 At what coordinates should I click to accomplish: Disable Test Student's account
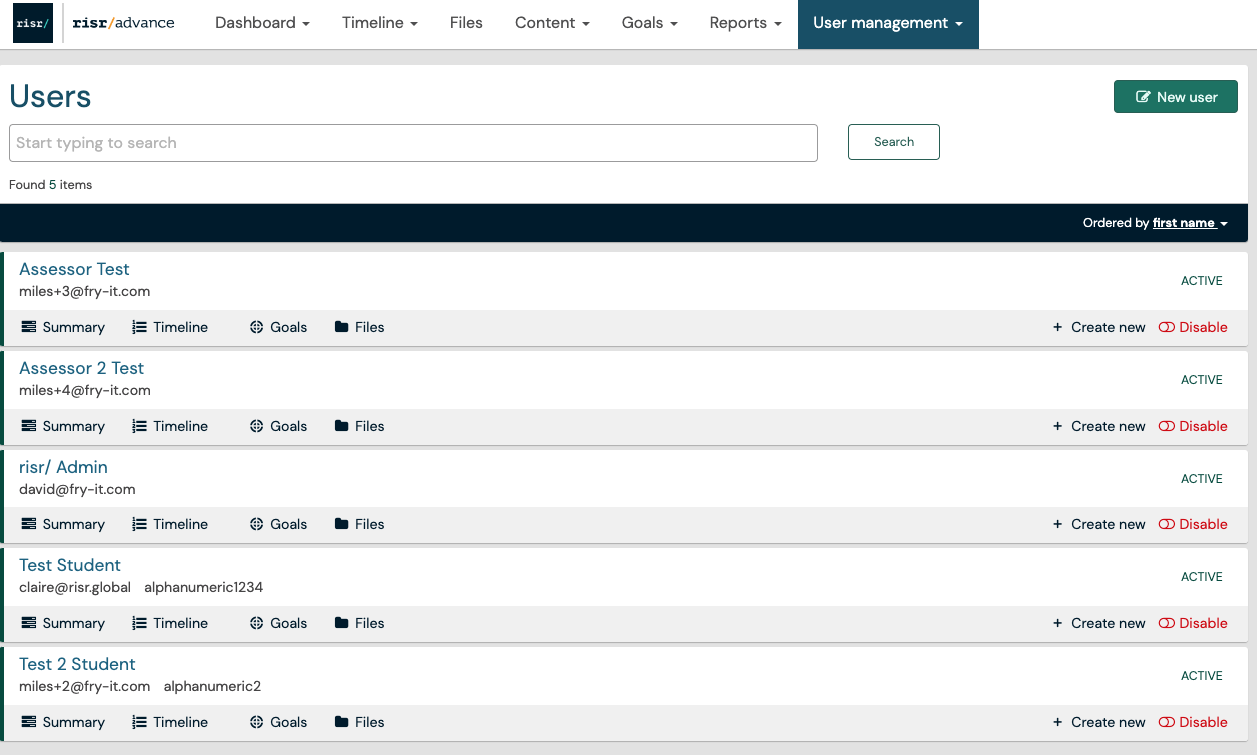tap(1193, 623)
